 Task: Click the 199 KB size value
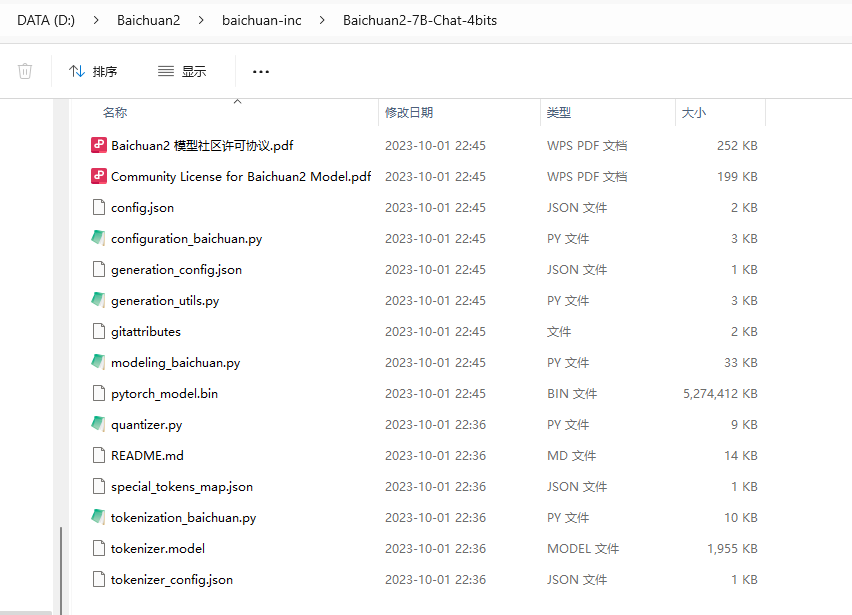pyautogui.click(x=737, y=177)
